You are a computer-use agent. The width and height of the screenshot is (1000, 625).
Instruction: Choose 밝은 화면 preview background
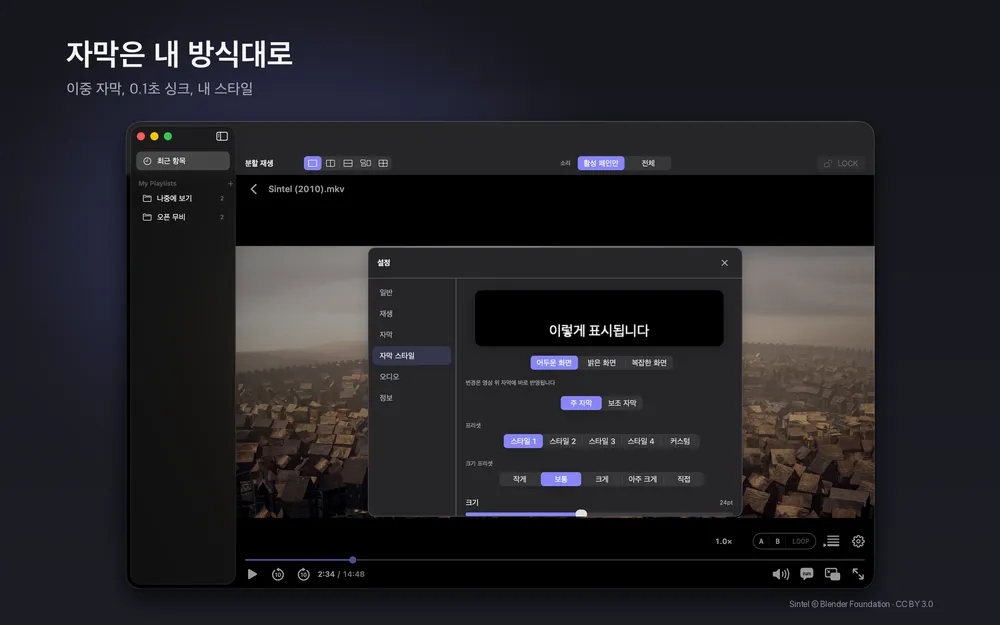tap(601, 362)
